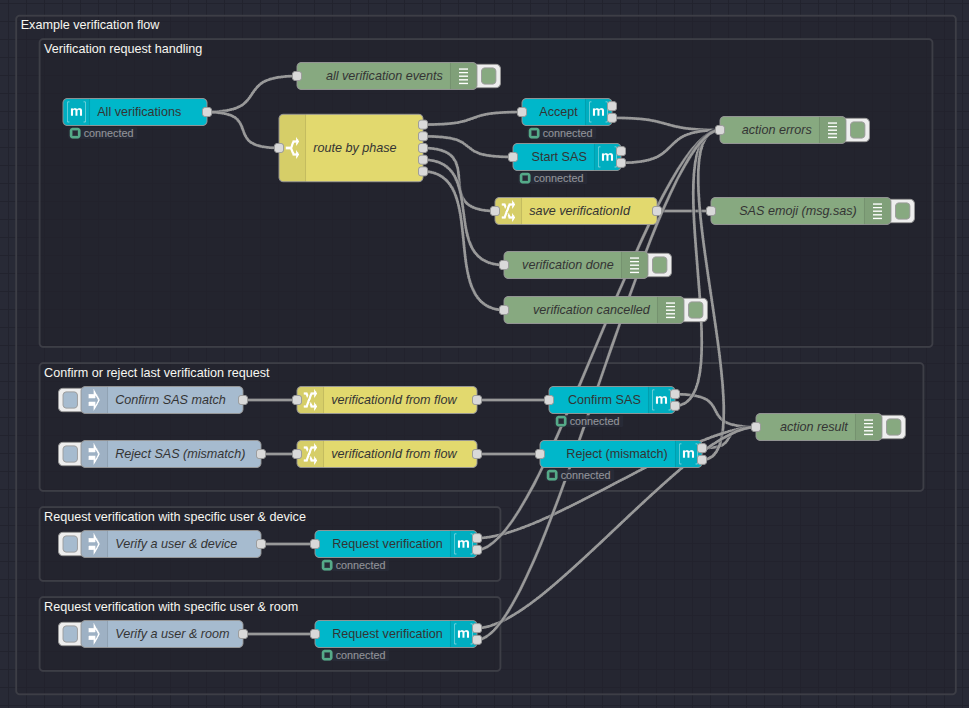
Task: Click the Example verification flow group label
Action: 90,25
